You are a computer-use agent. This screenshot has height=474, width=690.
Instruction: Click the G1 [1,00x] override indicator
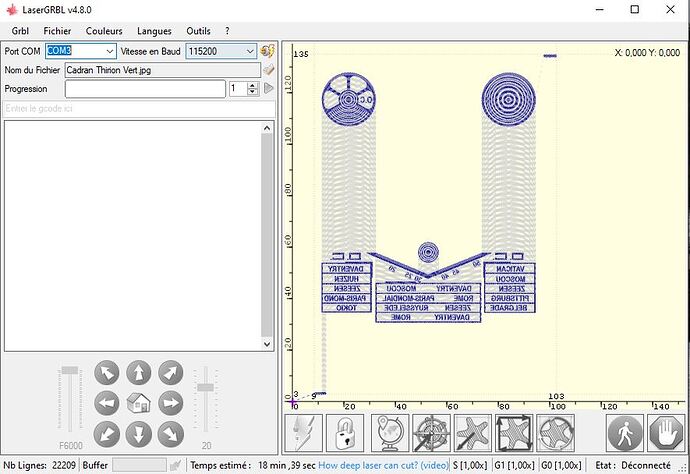coord(514,465)
